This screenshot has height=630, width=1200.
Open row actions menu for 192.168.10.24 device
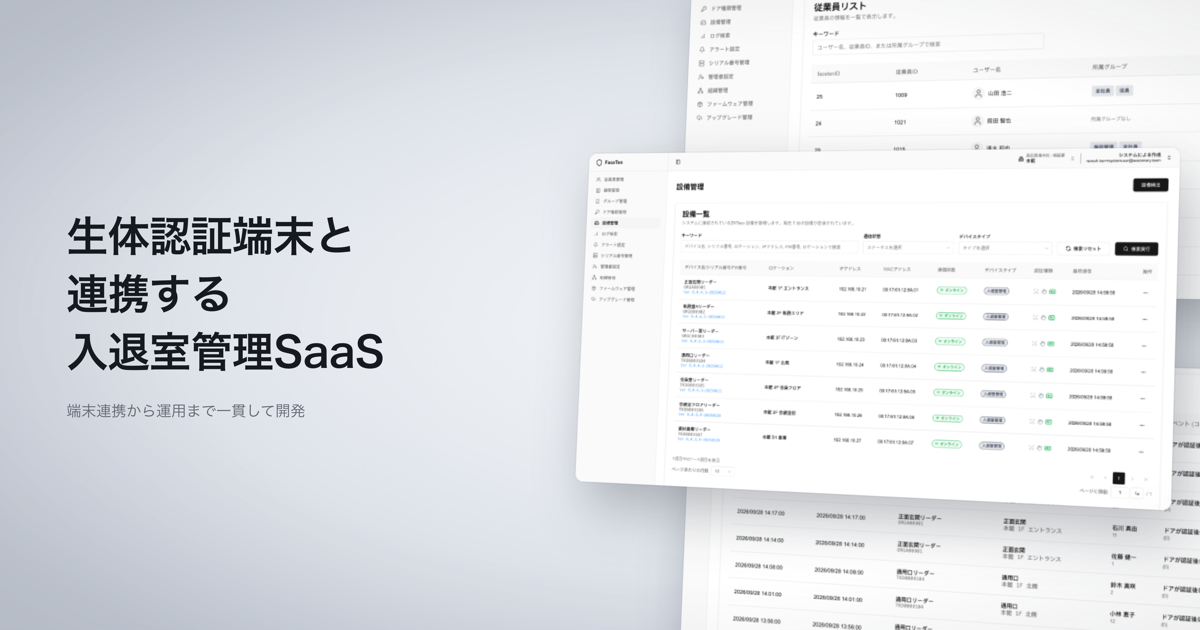[x=1143, y=372]
